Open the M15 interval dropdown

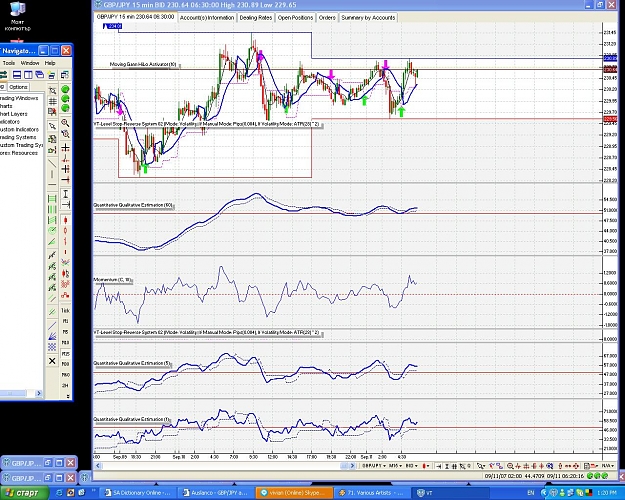click(395, 466)
